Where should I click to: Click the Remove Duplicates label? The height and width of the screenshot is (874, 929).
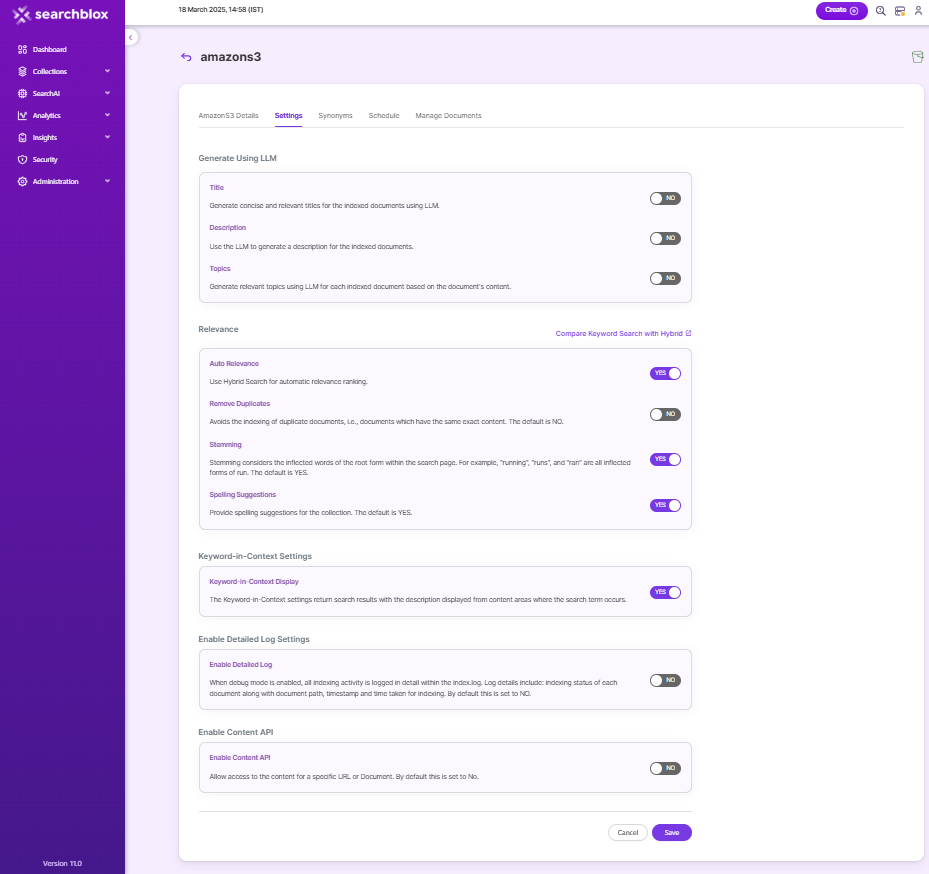(239, 404)
